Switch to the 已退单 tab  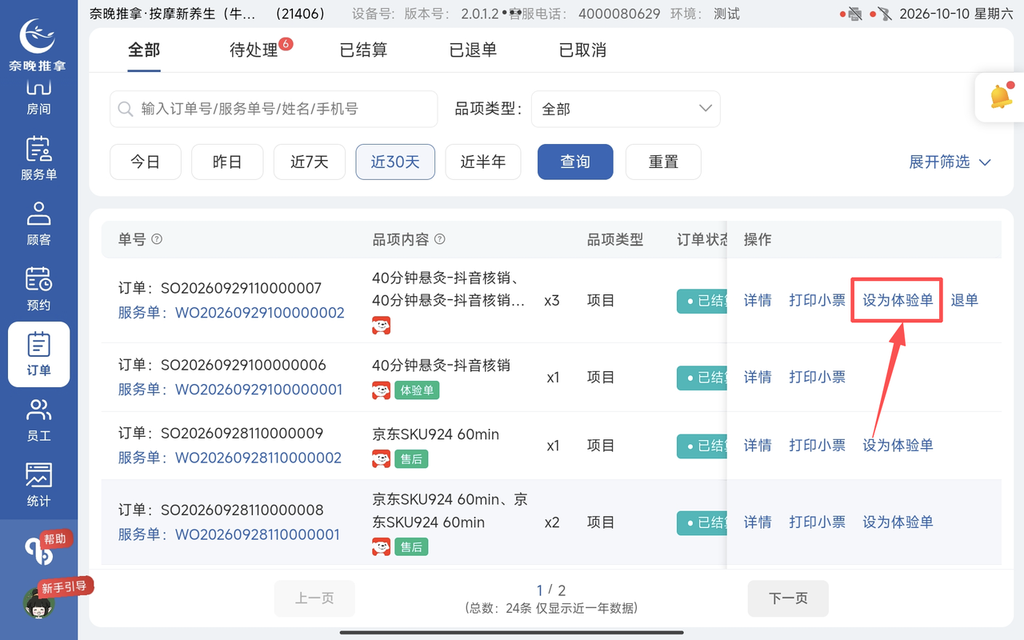[x=473, y=50]
